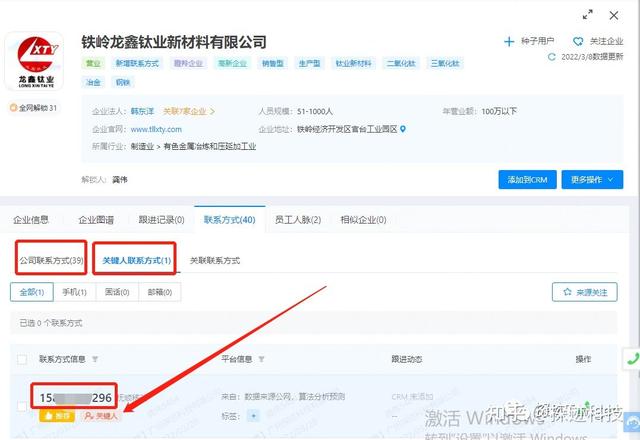This screenshot has width=640, height=440.
Task: Close the company detail panel
Action: pyautogui.click(x=613, y=16)
